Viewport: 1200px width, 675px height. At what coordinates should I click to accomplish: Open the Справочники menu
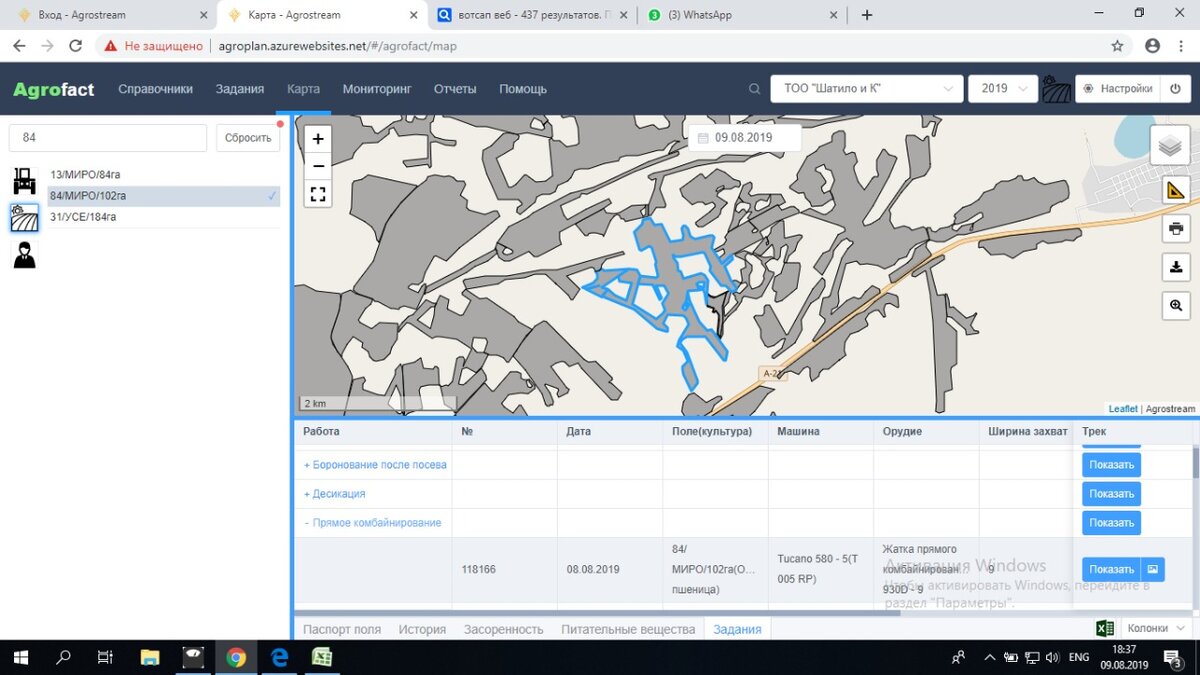point(155,89)
